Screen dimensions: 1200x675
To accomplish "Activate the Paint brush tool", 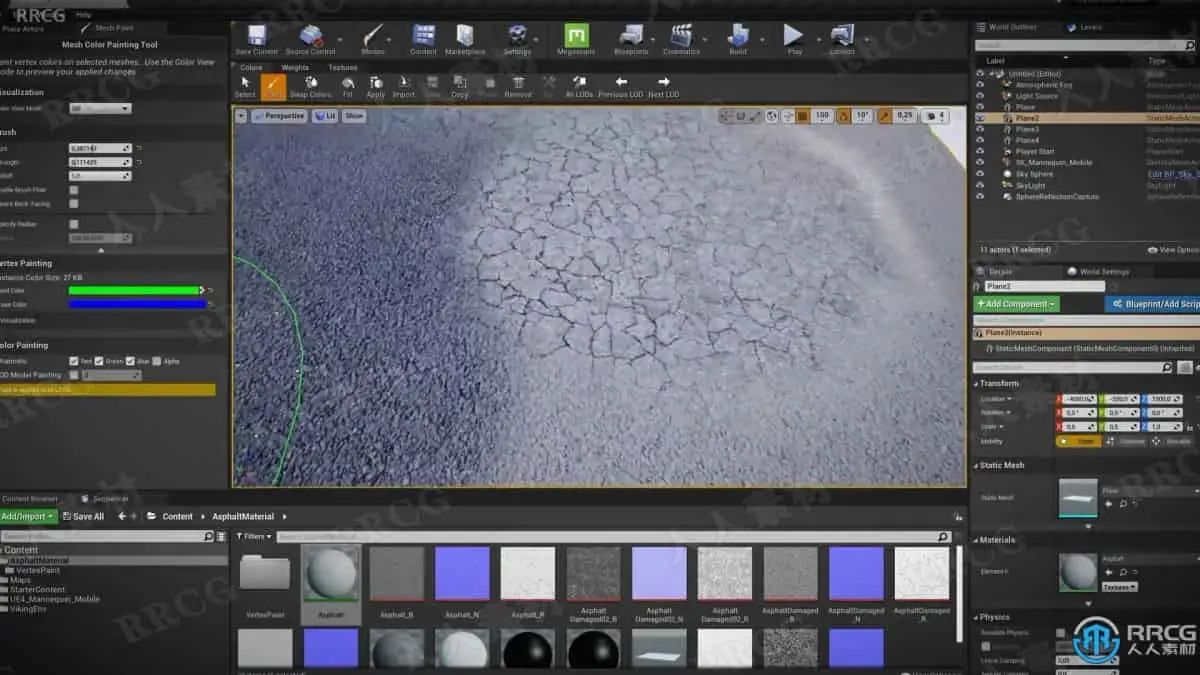I will tap(273, 87).
